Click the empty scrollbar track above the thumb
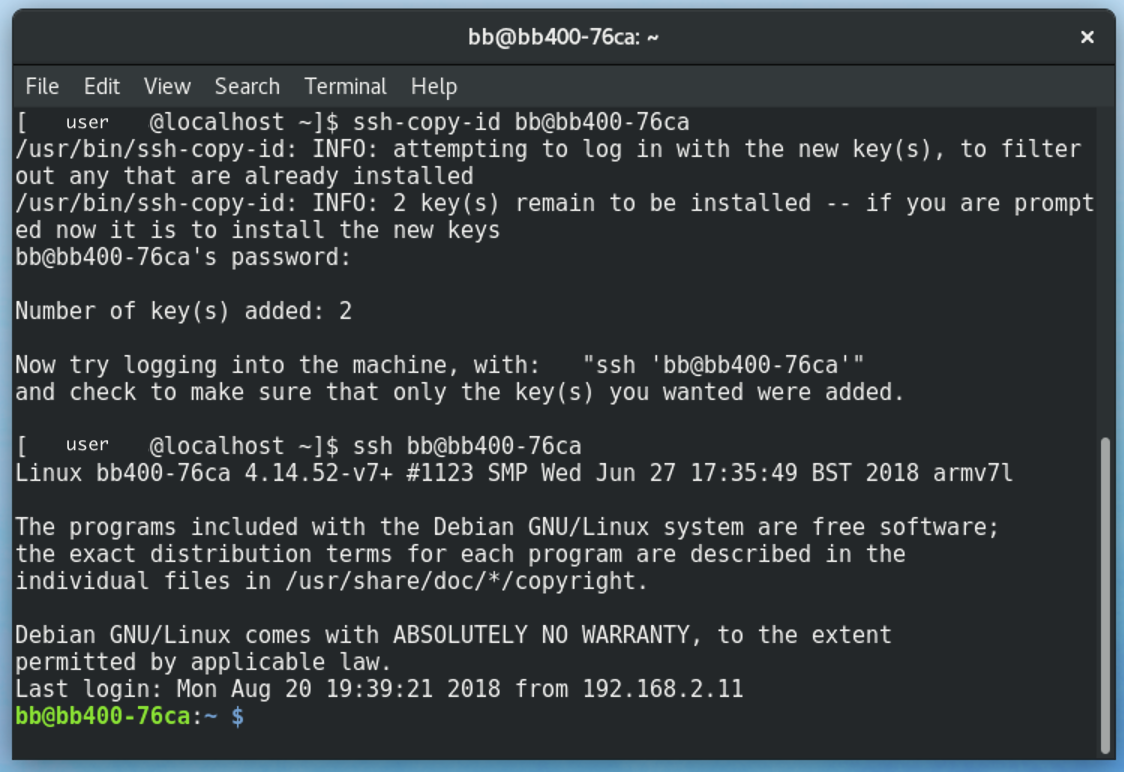 click(x=1105, y=270)
